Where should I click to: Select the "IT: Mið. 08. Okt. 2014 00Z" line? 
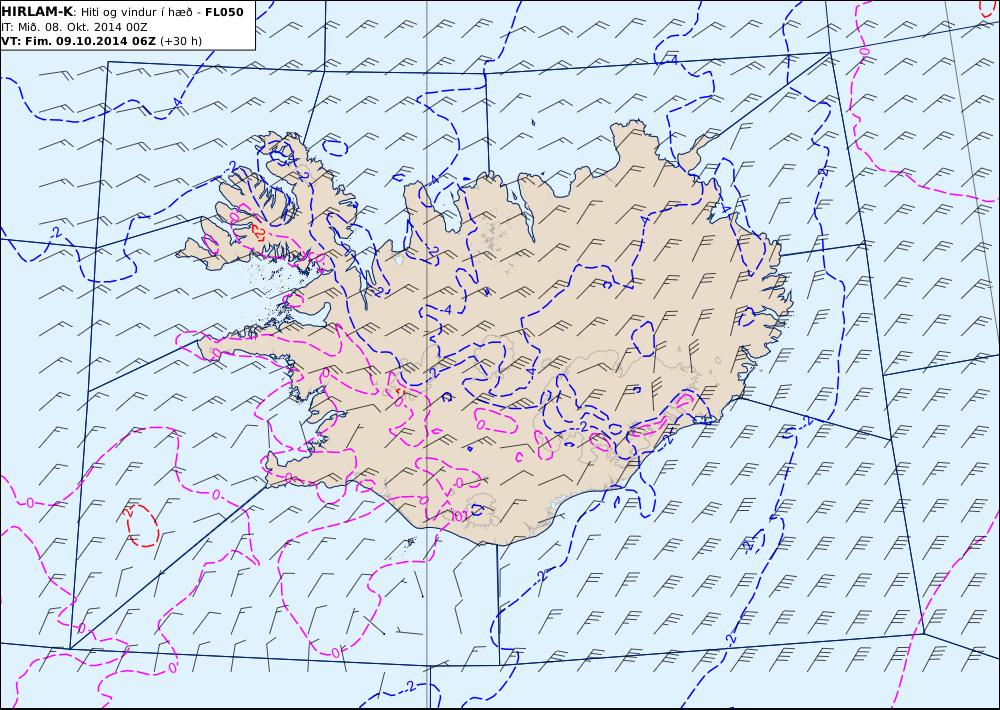pos(75,27)
